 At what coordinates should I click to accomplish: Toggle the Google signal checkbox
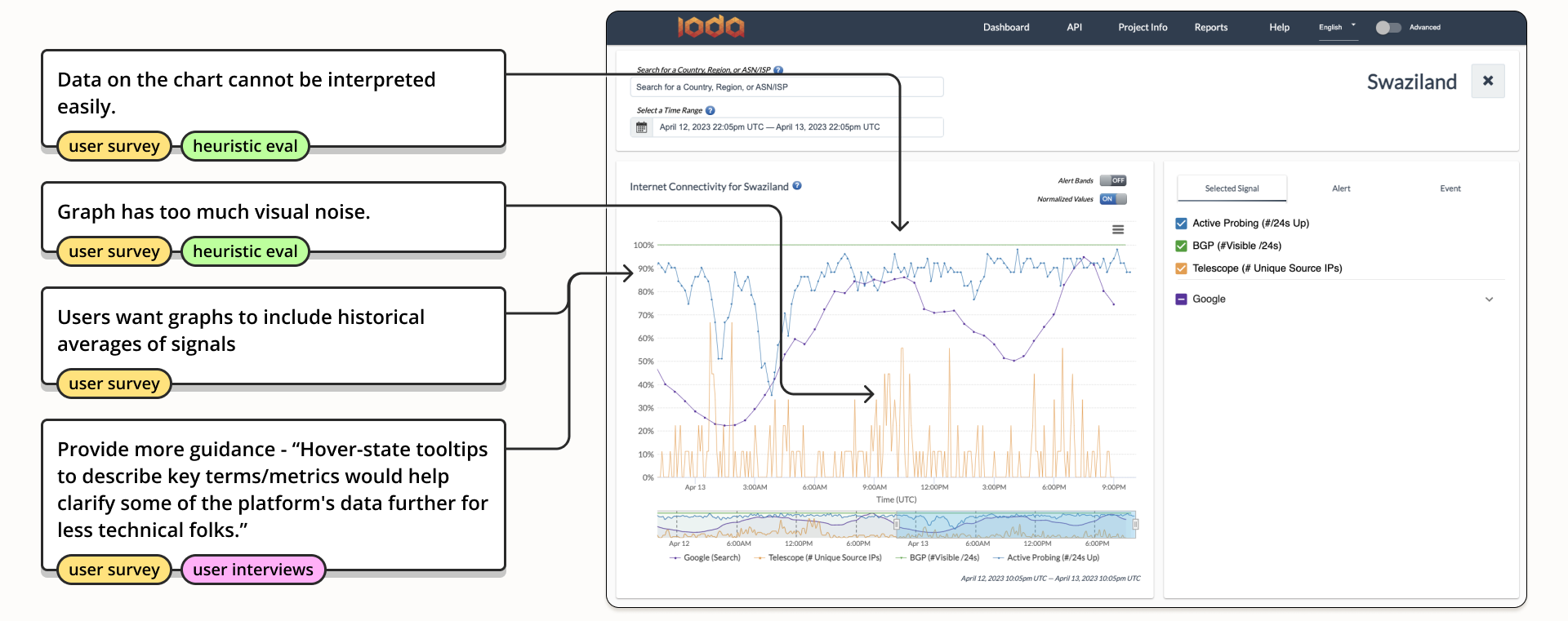coord(1181,299)
